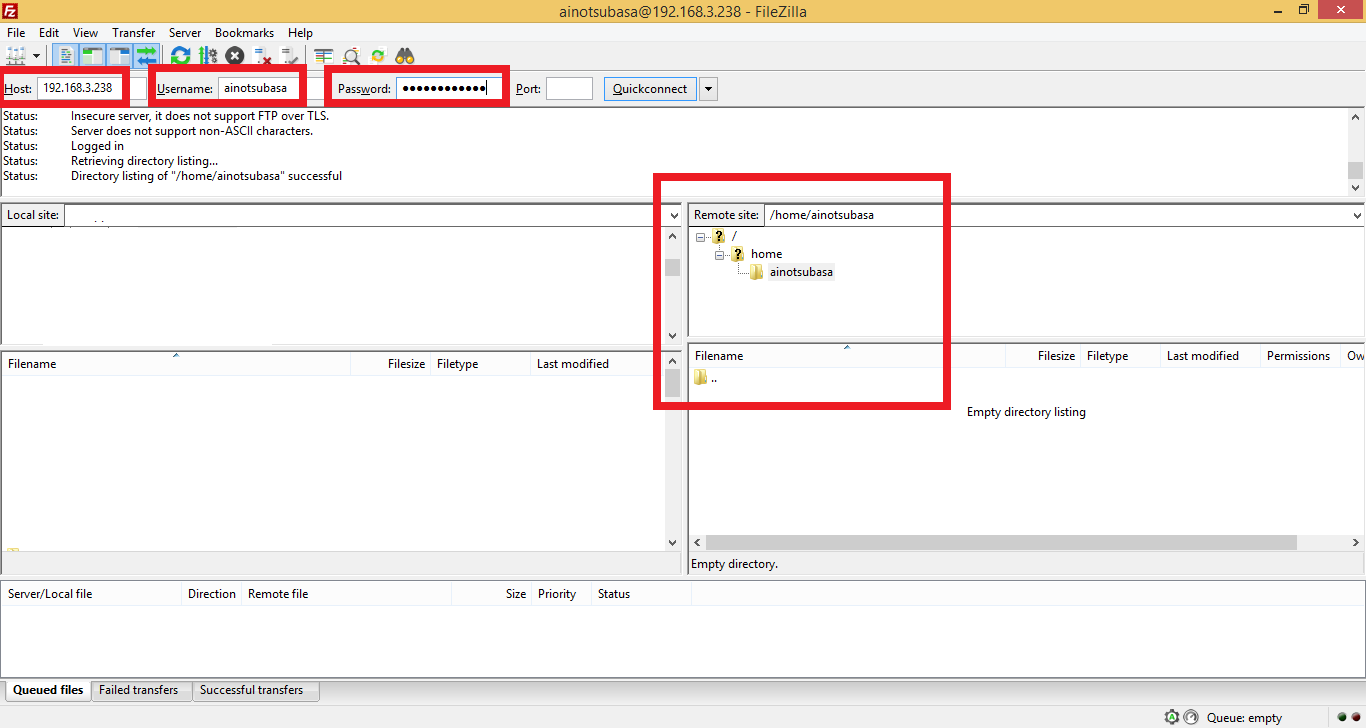Viewport: 1366px width, 728px height.
Task: Click 'Empty directory.' remote status bar
Action: click(x=734, y=564)
